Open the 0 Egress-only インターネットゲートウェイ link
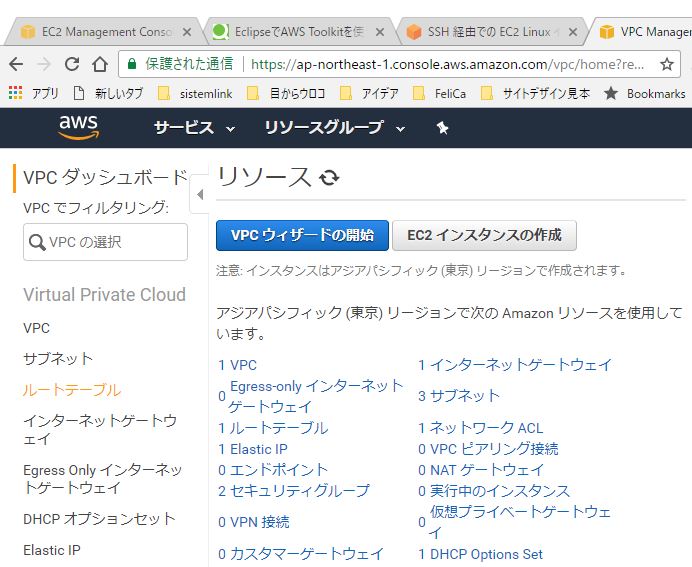This screenshot has width=692, height=567. tap(311, 396)
